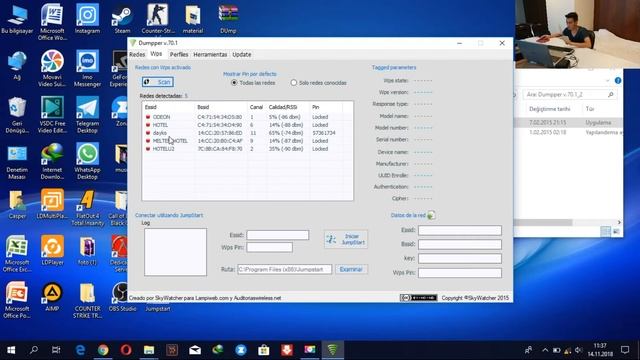
Task: Open Microsoft Office Word shortcut
Action: (x=52, y=22)
